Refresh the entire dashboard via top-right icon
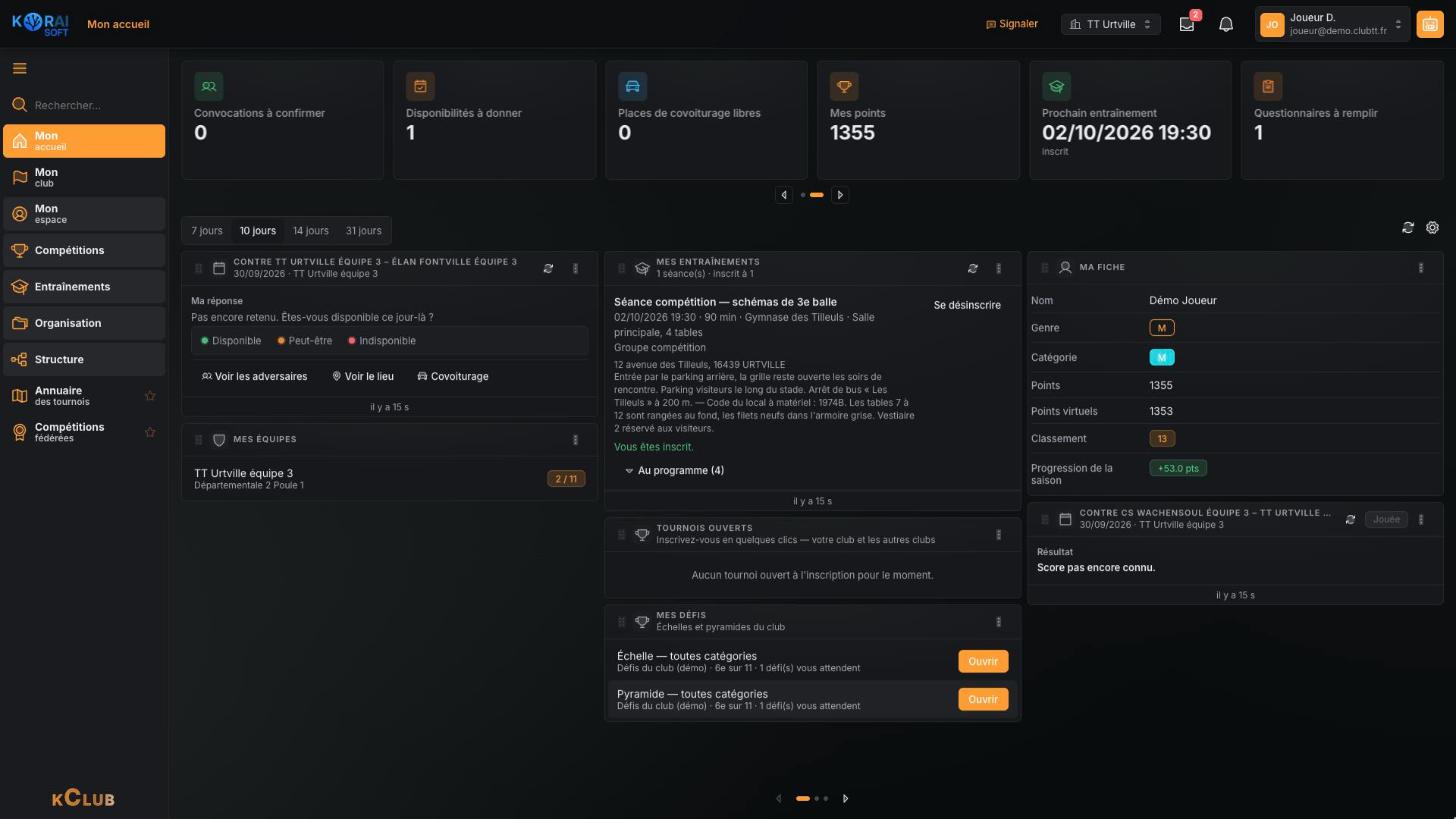The height and width of the screenshot is (819, 1456). [x=1408, y=228]
